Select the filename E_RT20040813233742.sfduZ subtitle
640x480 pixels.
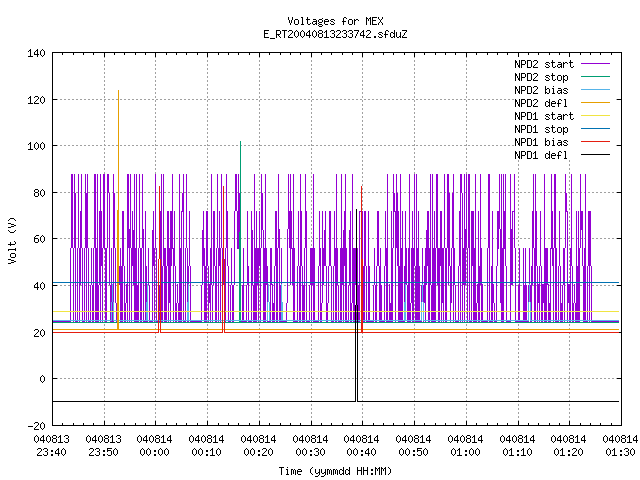pyautogui.click(x=335, y=34)
